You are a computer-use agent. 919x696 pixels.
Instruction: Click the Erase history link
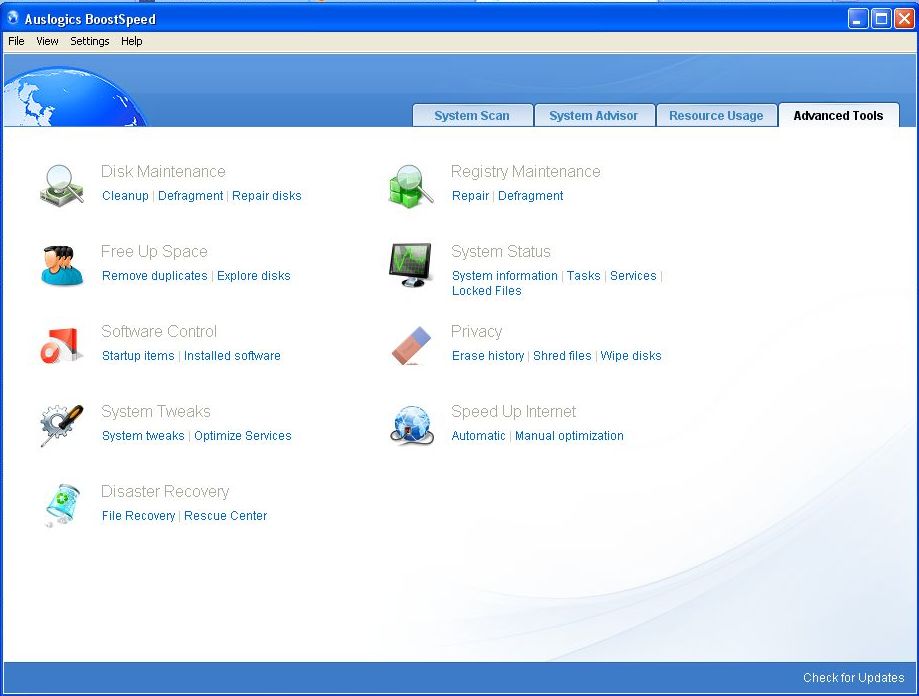[x=488, y=356]
